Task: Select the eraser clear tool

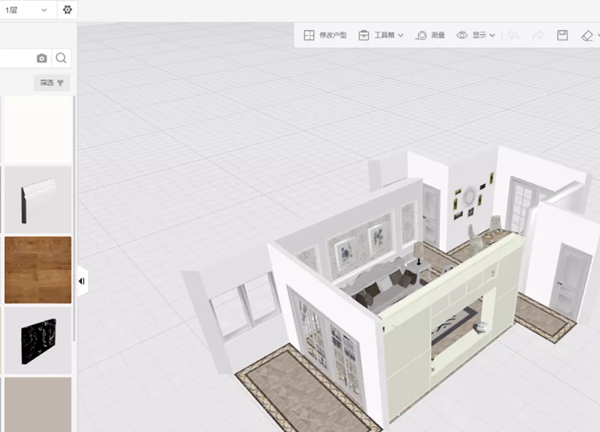Action: tap(587, 36)
